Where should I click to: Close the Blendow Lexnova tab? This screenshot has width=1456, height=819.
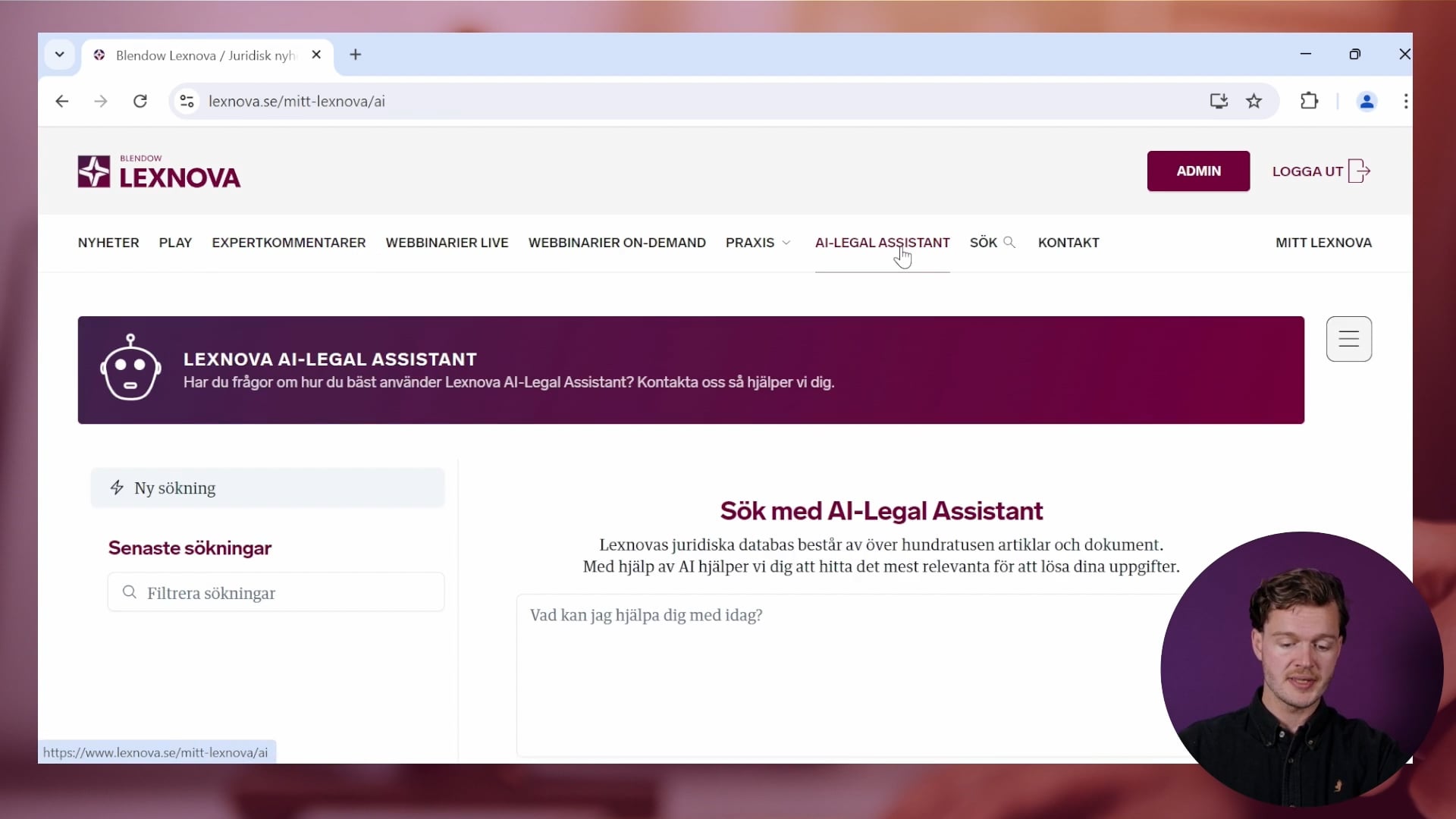[x=317, y=55]
